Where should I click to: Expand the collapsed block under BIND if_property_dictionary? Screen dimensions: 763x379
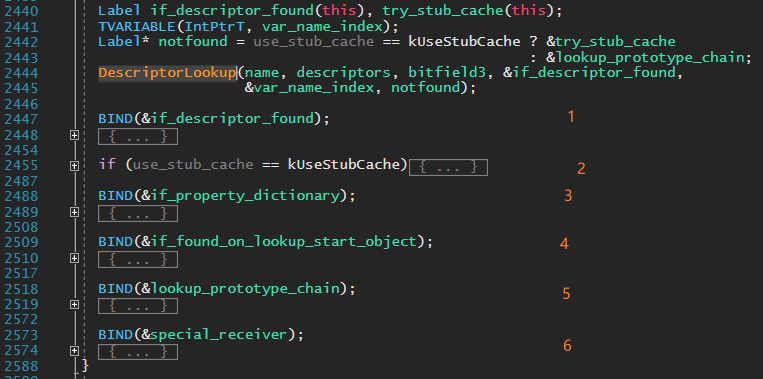pyautogui.click(x=74, y=212)
